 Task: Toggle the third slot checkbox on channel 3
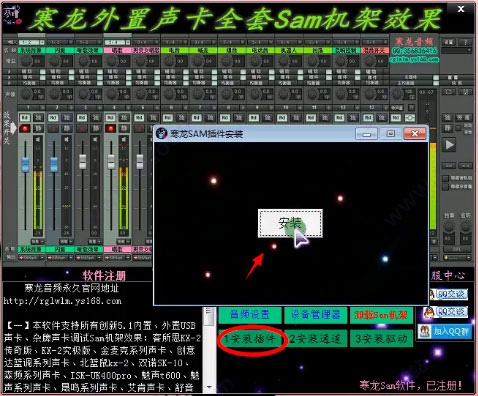(x=100, y=83)
